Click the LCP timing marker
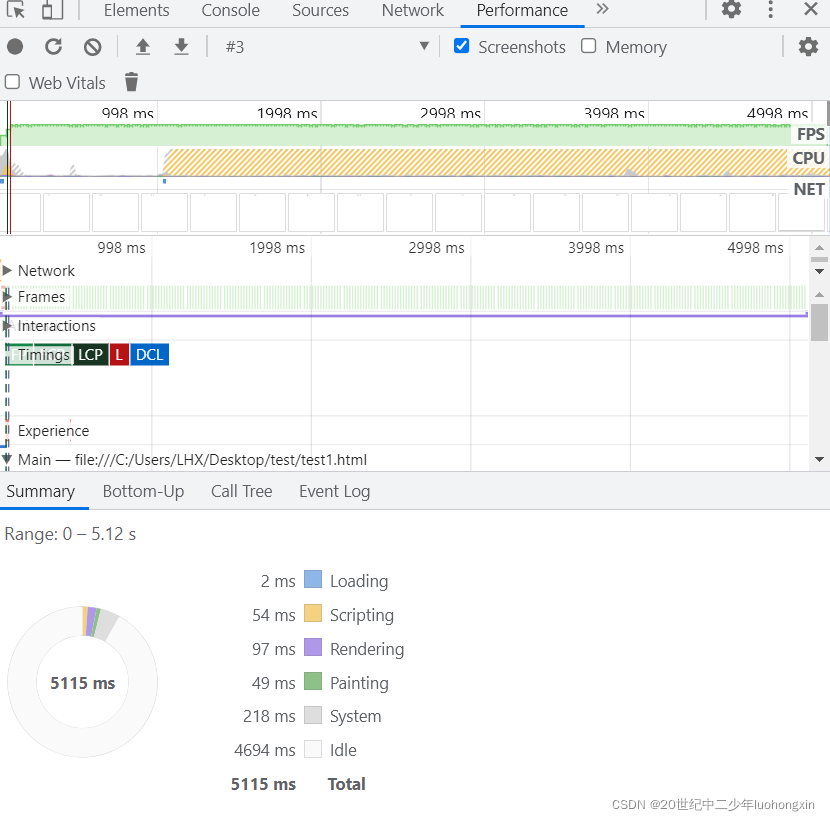 coord(91,355)
